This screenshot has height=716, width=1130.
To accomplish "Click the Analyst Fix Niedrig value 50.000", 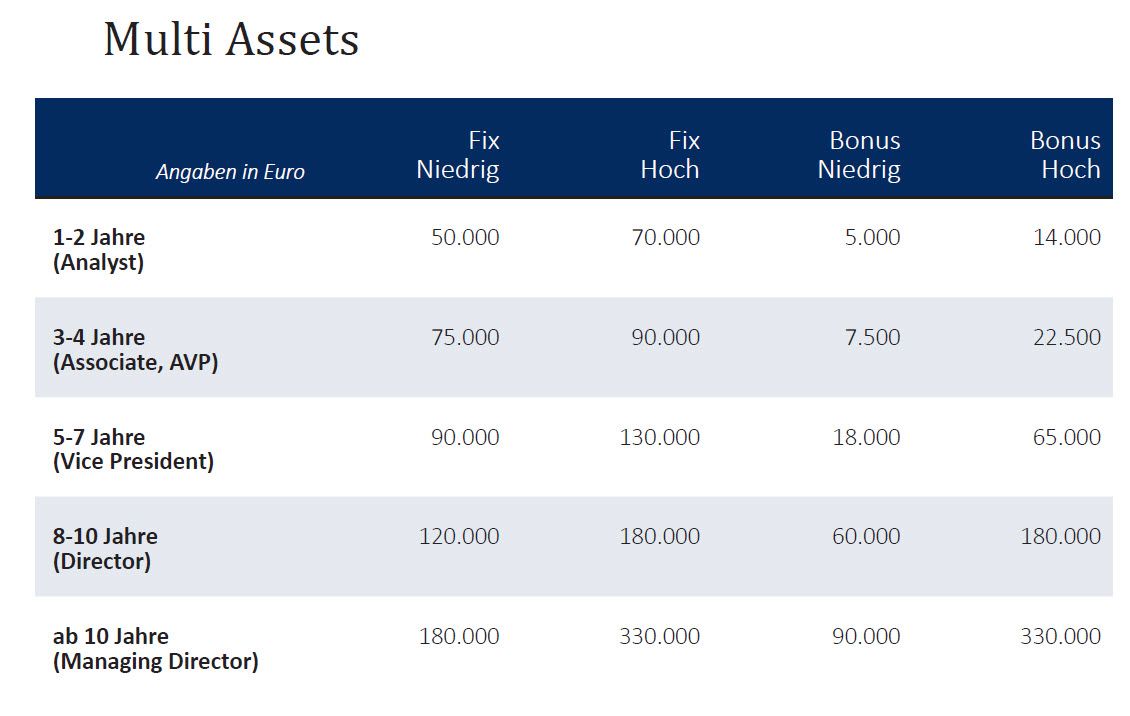I will tap(465, 238).
